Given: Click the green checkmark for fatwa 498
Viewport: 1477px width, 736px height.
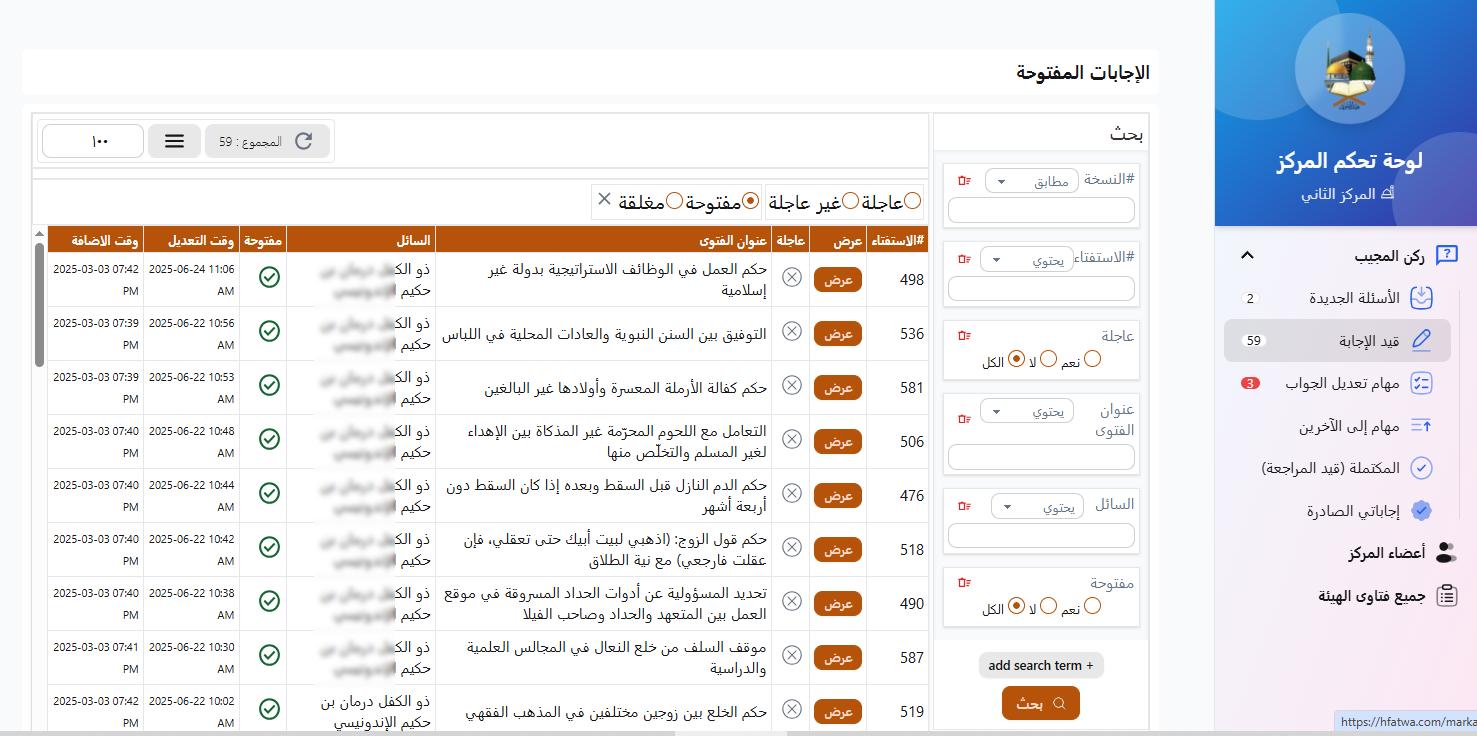Looking at the screenshot, I should 268,277.
